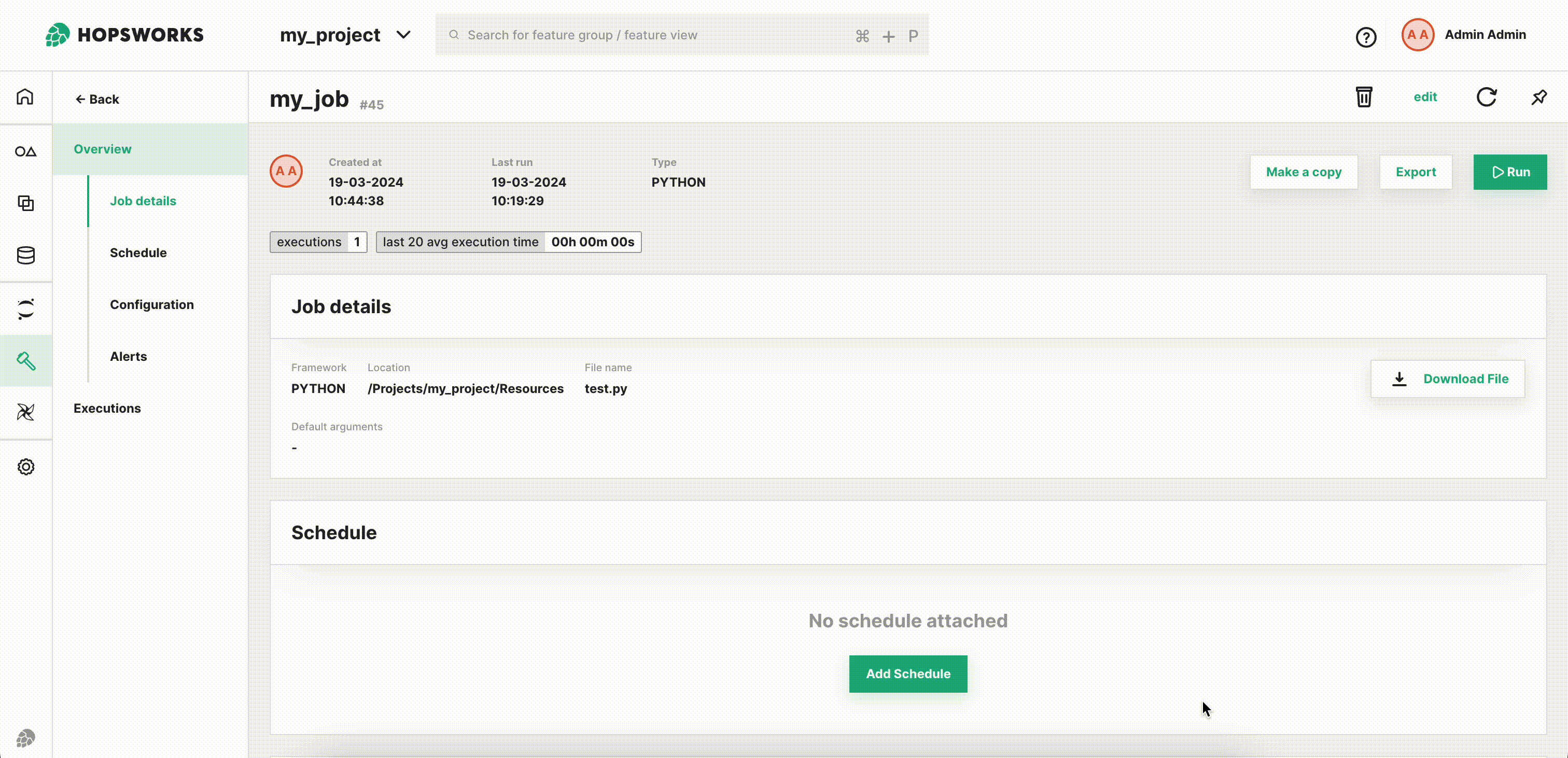This screenshot has height=758, width=1568.
Task: Click the overlapping squares sidebar icon
Action: coord(25,203)
